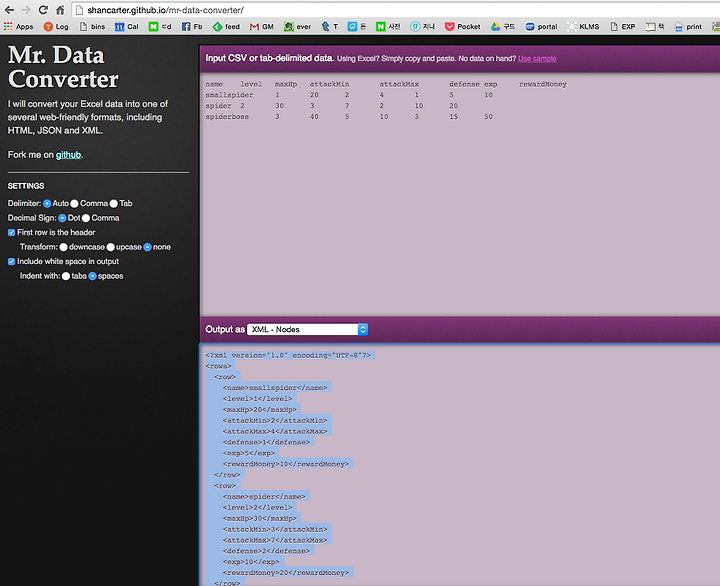Viewport: 720px width, 586px height.
Task: Toggle Include white space in output
Action: 11,262
